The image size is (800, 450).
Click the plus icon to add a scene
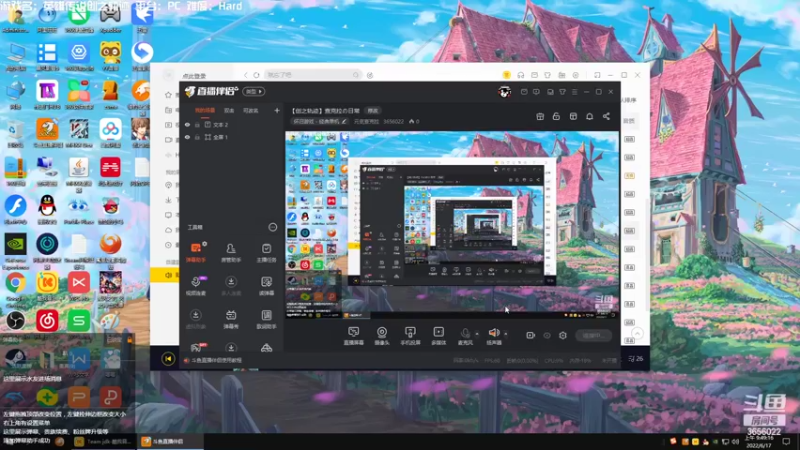[x=277, y=110]
